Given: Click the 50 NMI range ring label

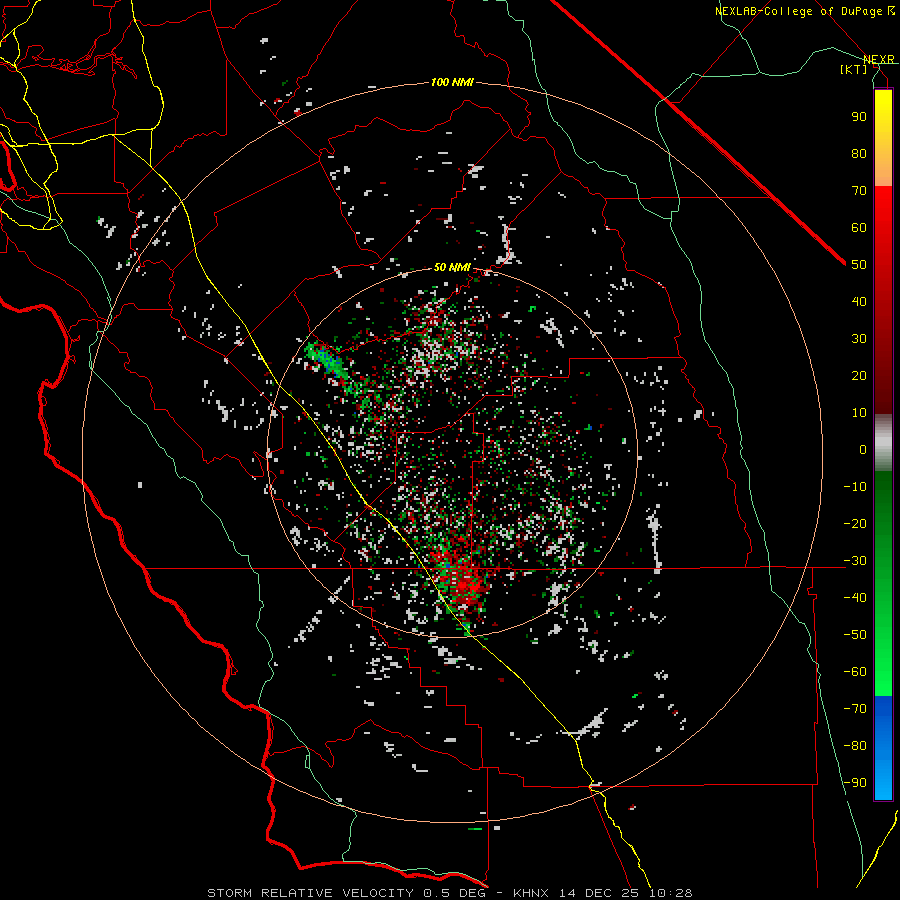Looking at the screenshot, I should (x=452, y=267).
